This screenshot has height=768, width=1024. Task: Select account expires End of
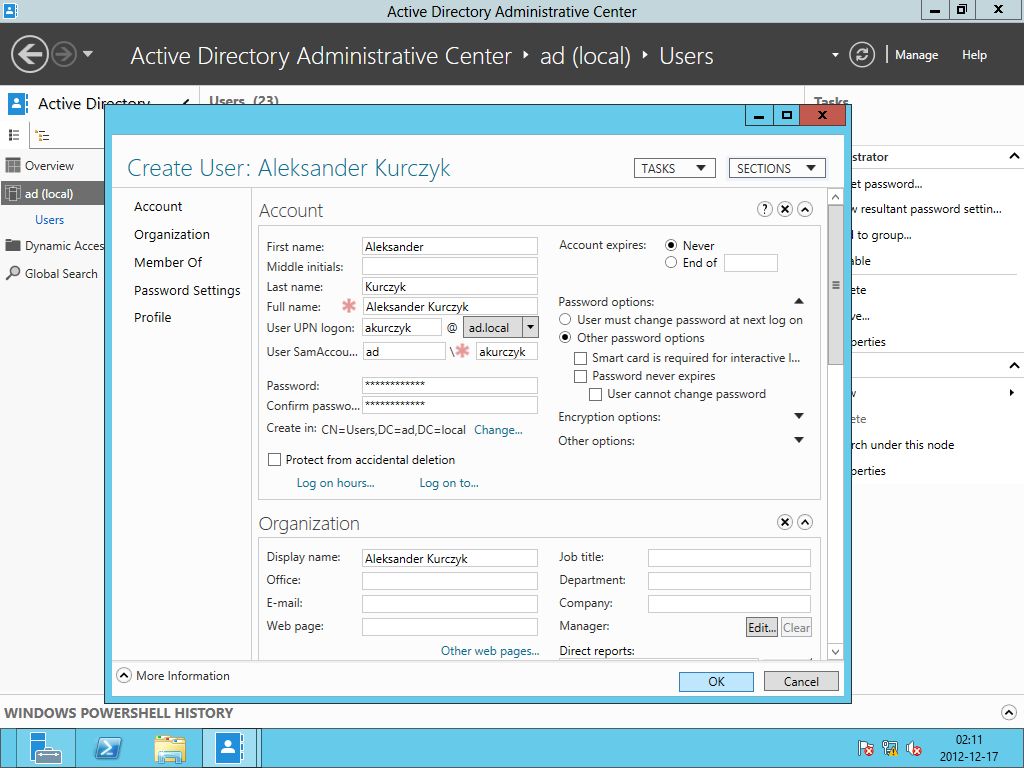click(x=671, y=263)
